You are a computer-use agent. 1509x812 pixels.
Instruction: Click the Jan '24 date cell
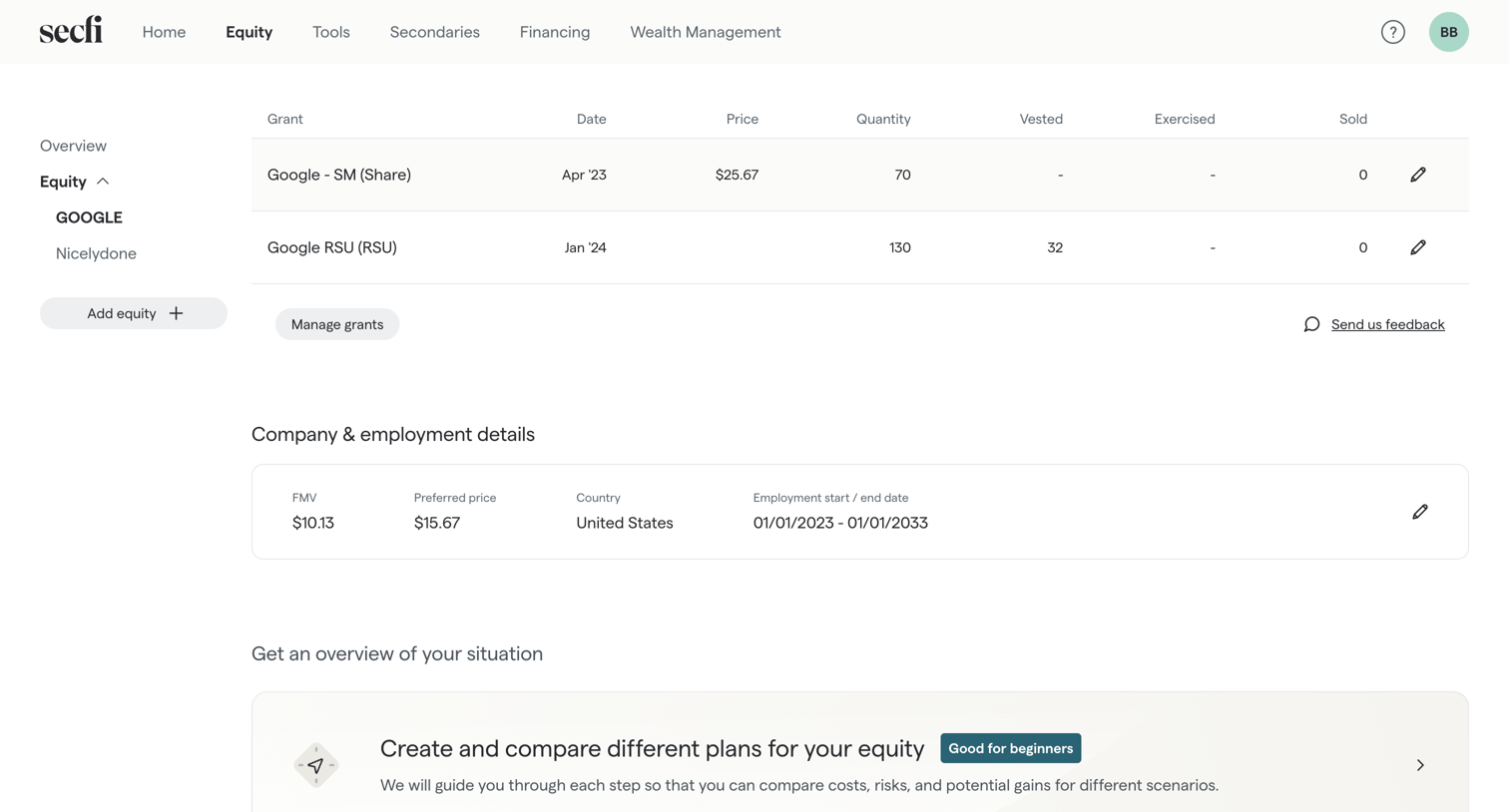(x=585, y=247)
